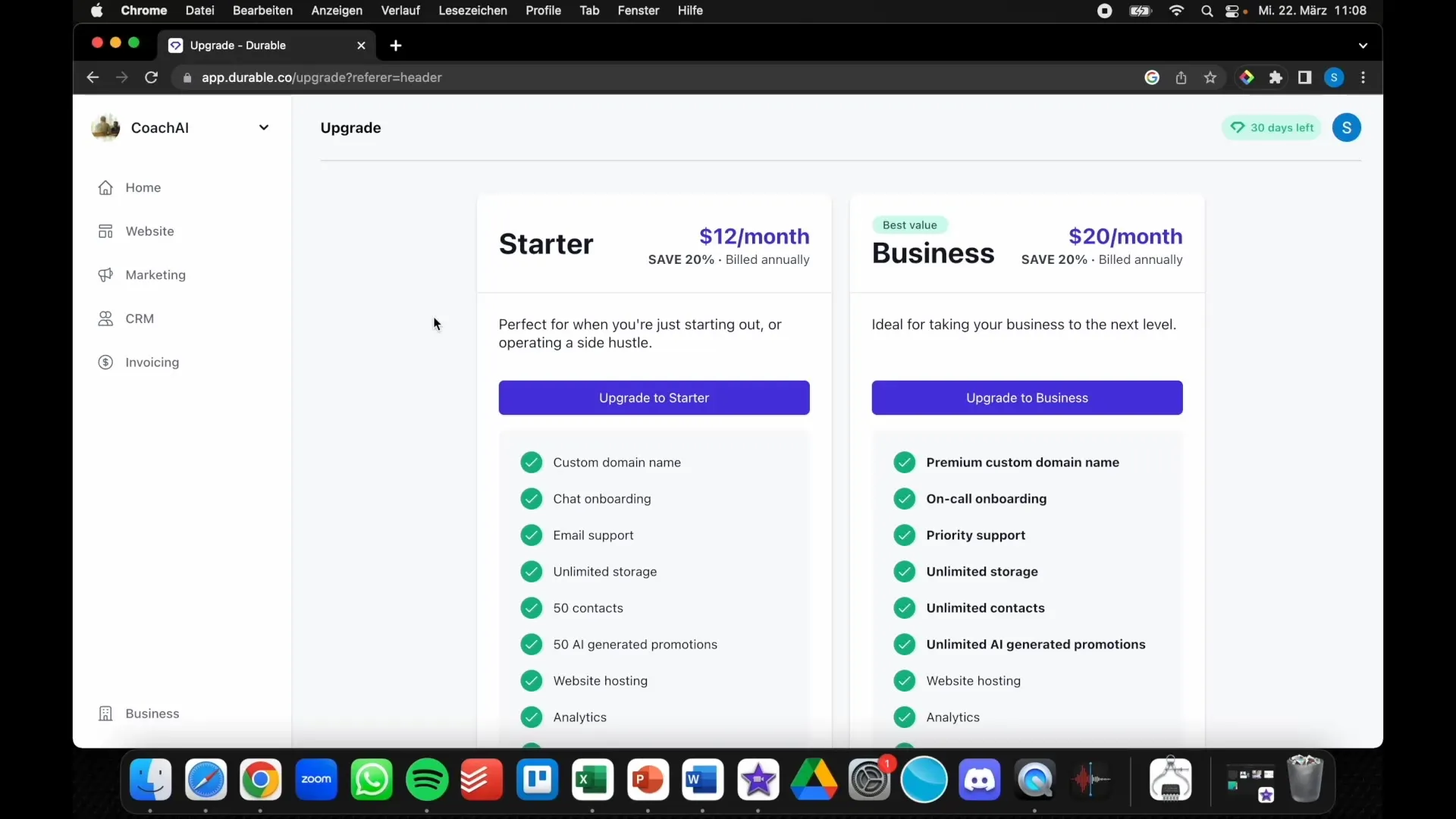Open Discord from the Dock
1456x819 pixels.
pyautogui.click(x=979, y=780)
